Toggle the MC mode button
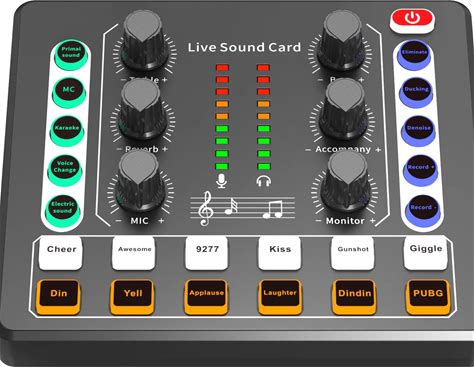The image size is (474, 367). coord(68,91)
